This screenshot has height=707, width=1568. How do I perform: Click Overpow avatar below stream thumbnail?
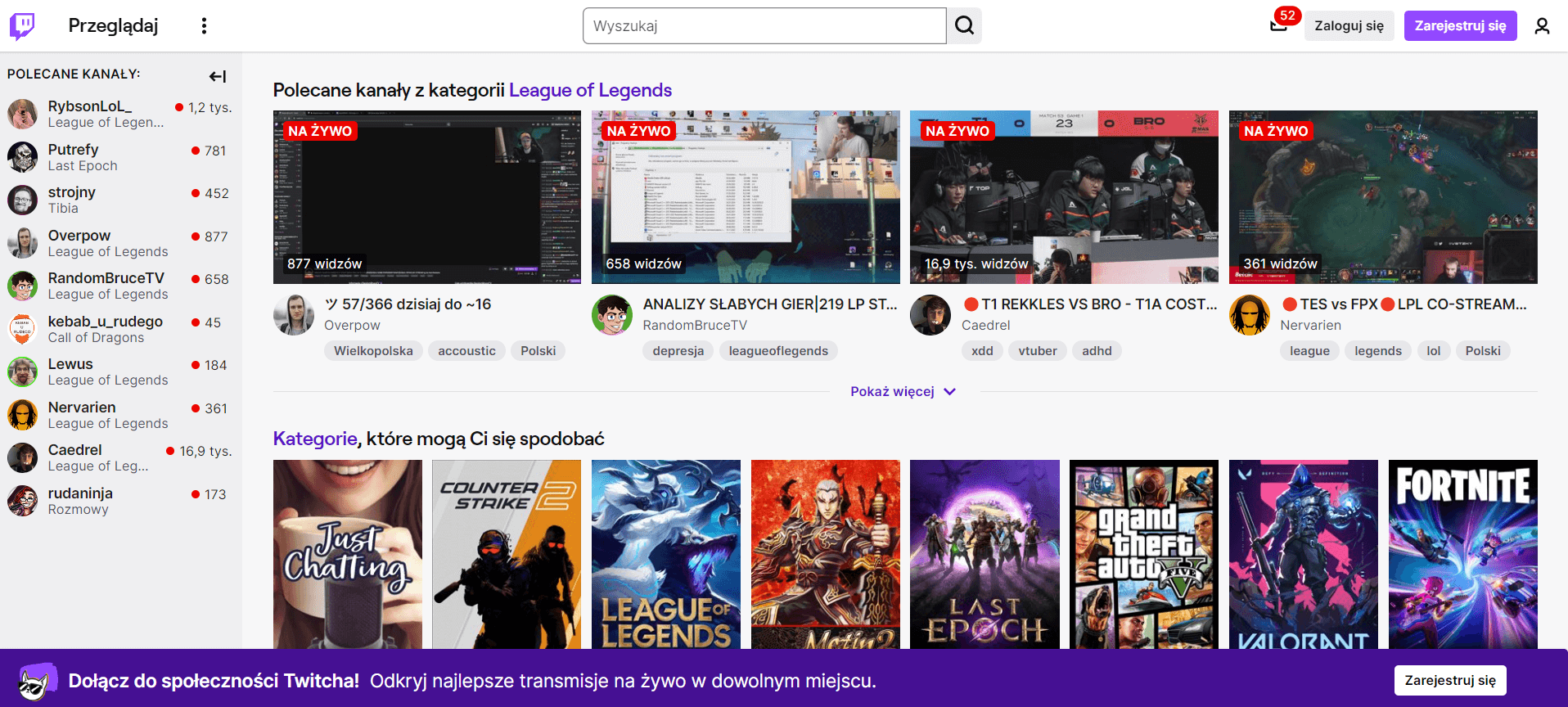coord(294,315)
